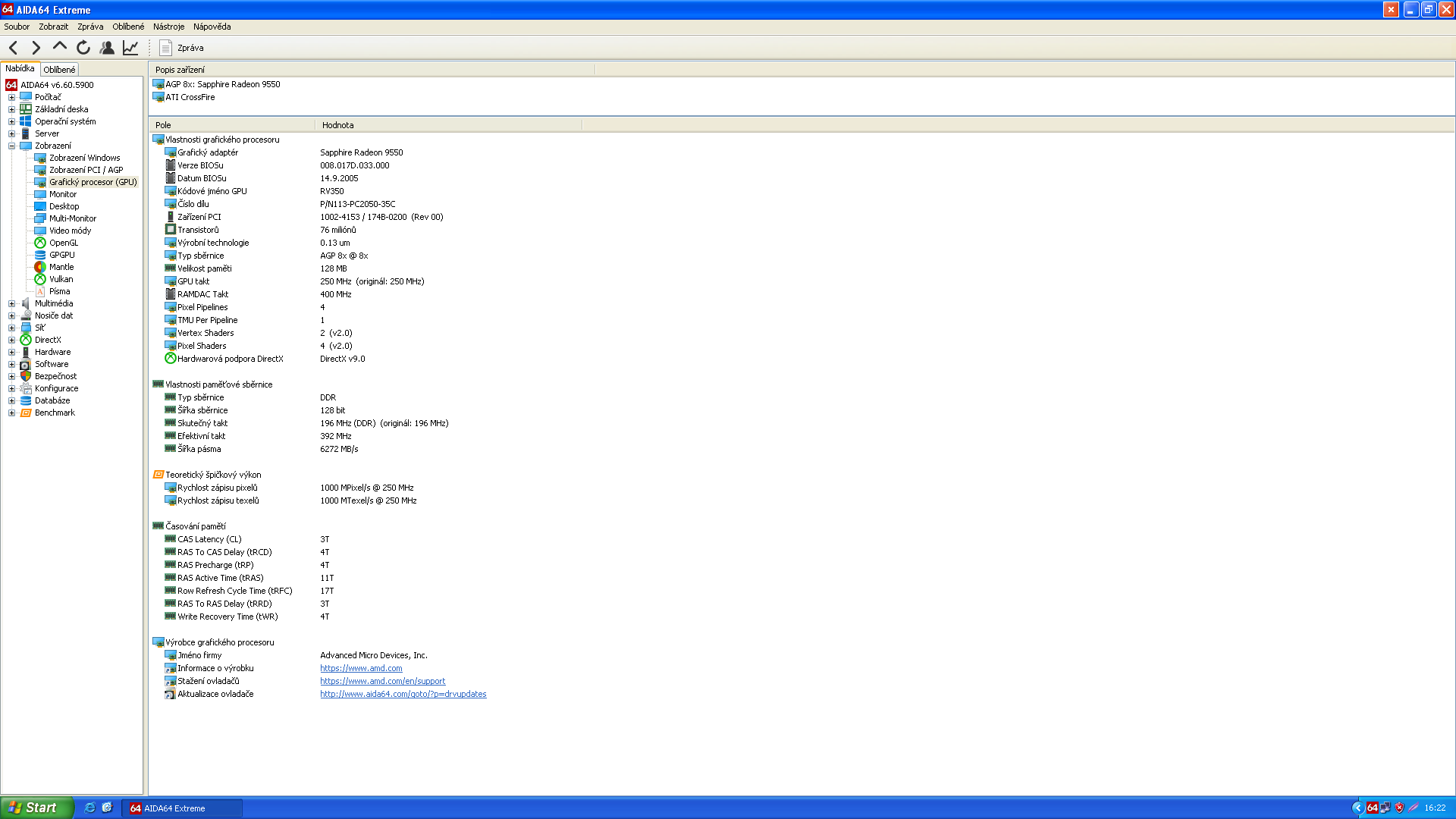Click the Forward navigation arrow
1456x819 pixels.
[36, 48]
